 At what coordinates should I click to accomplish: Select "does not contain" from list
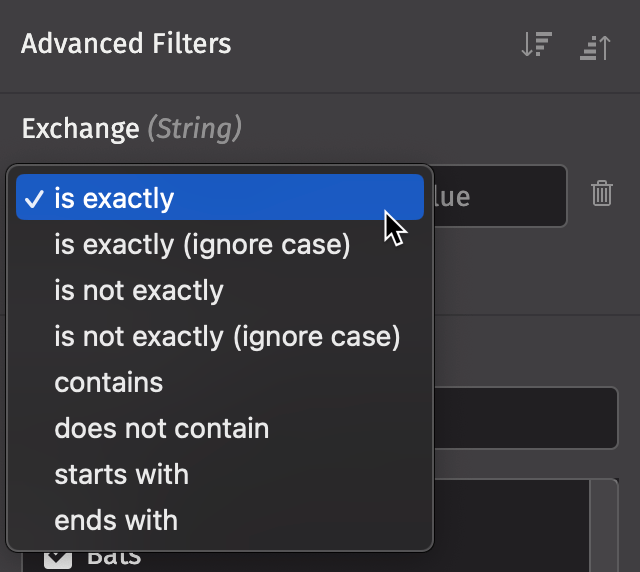pos(161,429)
